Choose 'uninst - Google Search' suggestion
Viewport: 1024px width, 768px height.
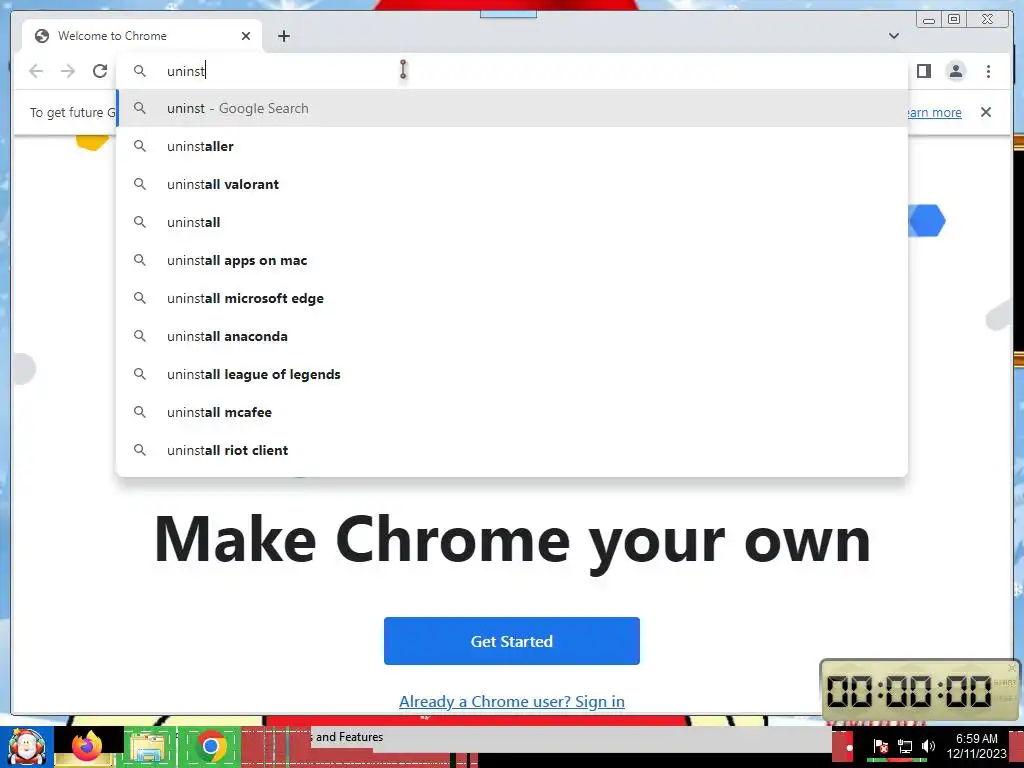pyautogui.click(x=512, y=108)
